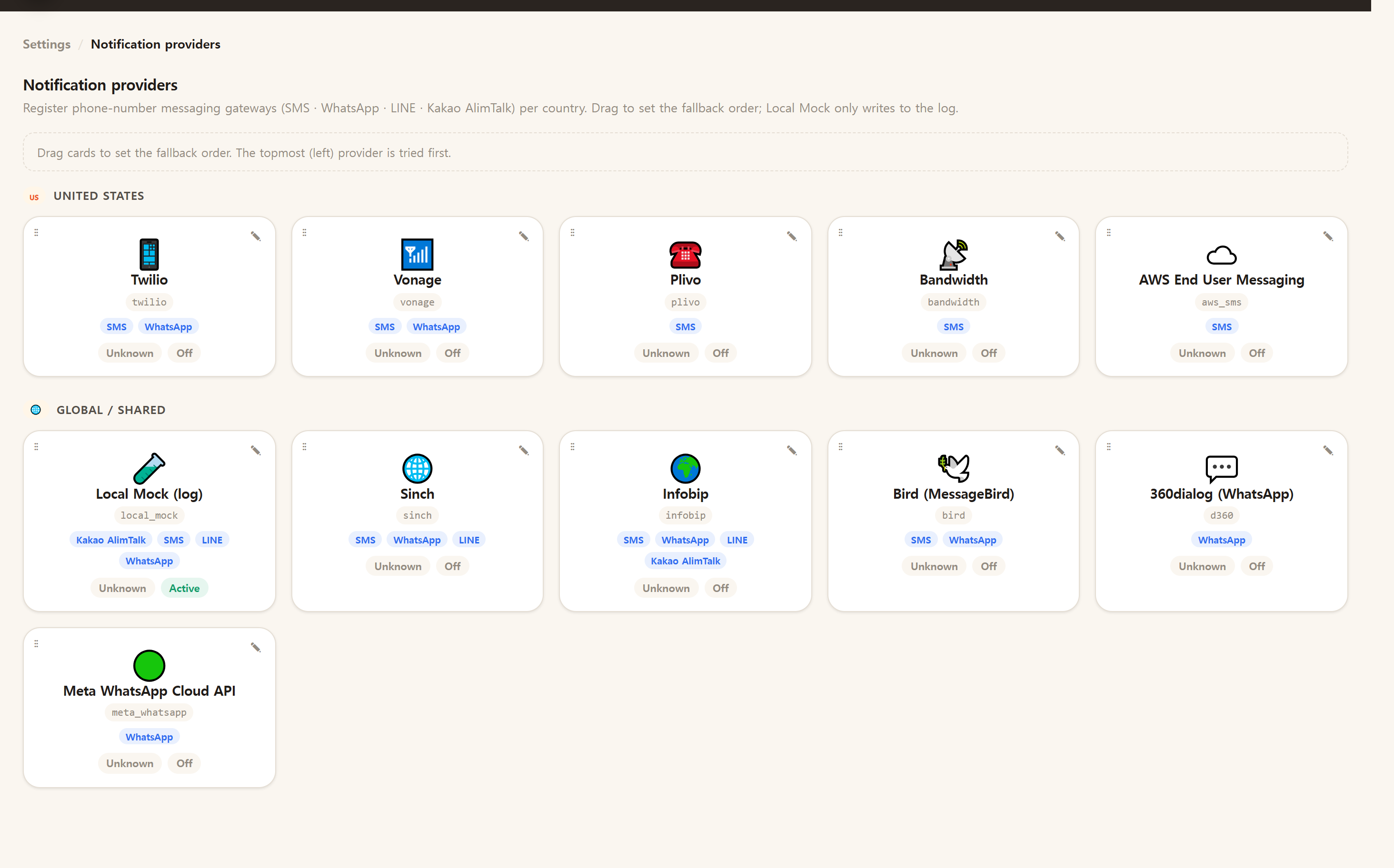Grab the Meta WhatsApp Cloud API drag handle

click(36, 643)
